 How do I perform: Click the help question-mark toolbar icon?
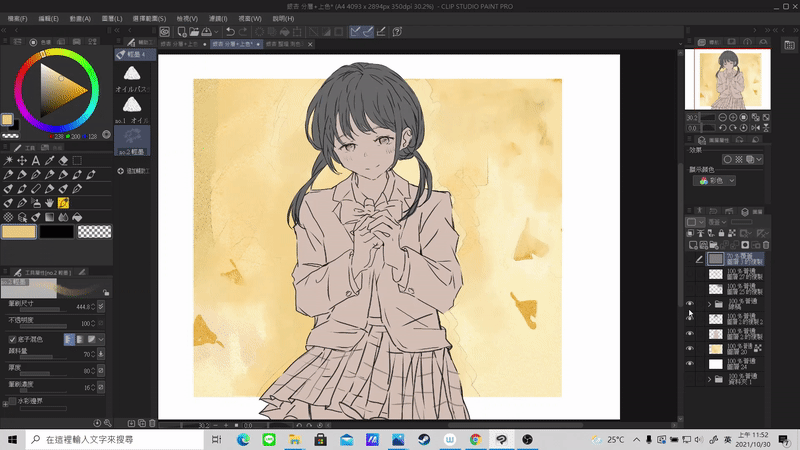(x=397, y=32)
